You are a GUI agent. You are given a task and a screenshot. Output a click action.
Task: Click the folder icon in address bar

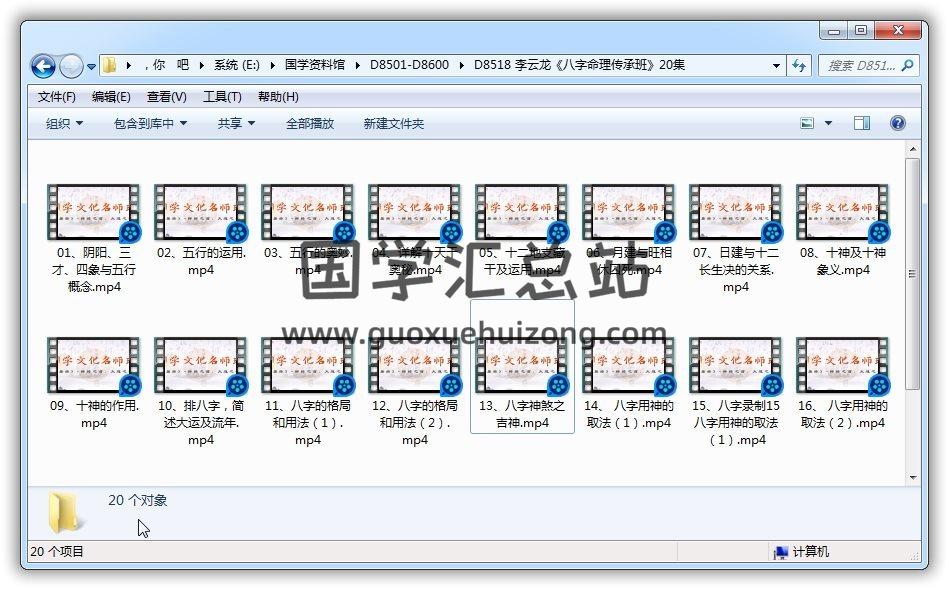pos(110,65)
